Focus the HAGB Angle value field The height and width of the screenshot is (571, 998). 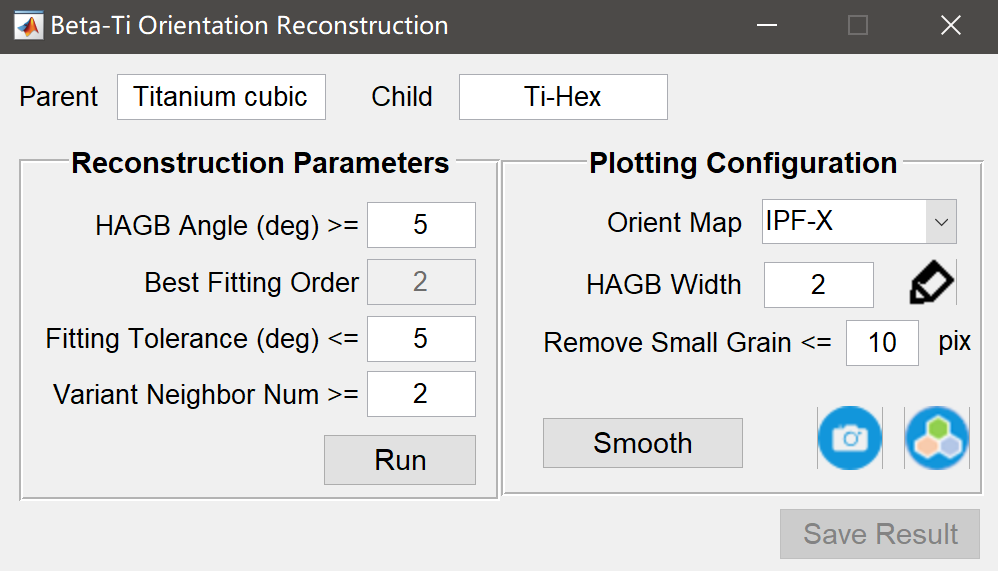[x=421, y=225]
